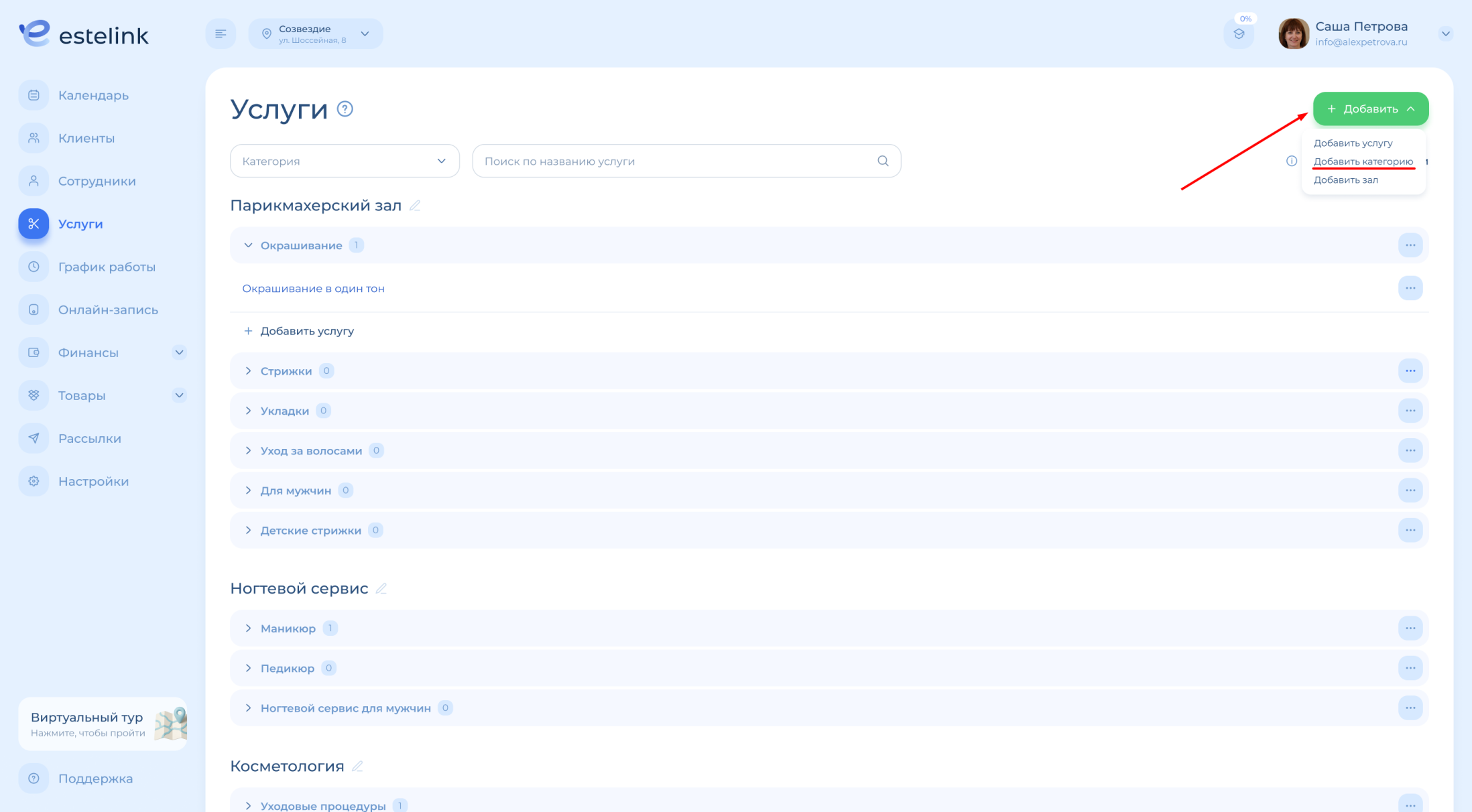This screenshot has height=812, width=1472.
Task: Open options for Для мужчин category
Action: click(x=1410, y=490)
